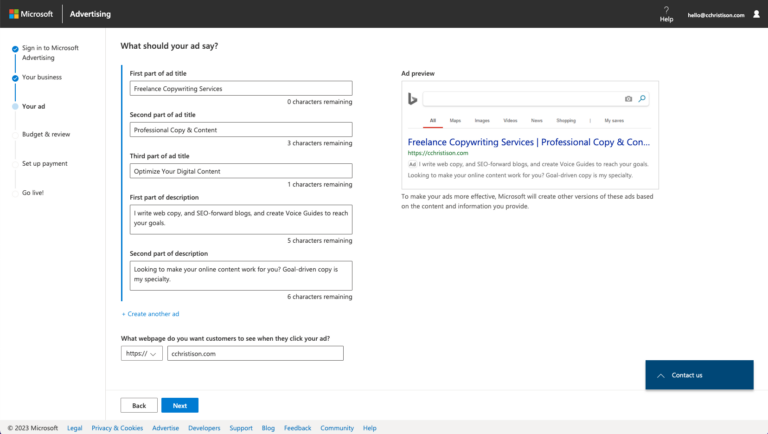Click the Microsoft logo
This screenshot has width=768, height=434.
click(x=31, y=14)
